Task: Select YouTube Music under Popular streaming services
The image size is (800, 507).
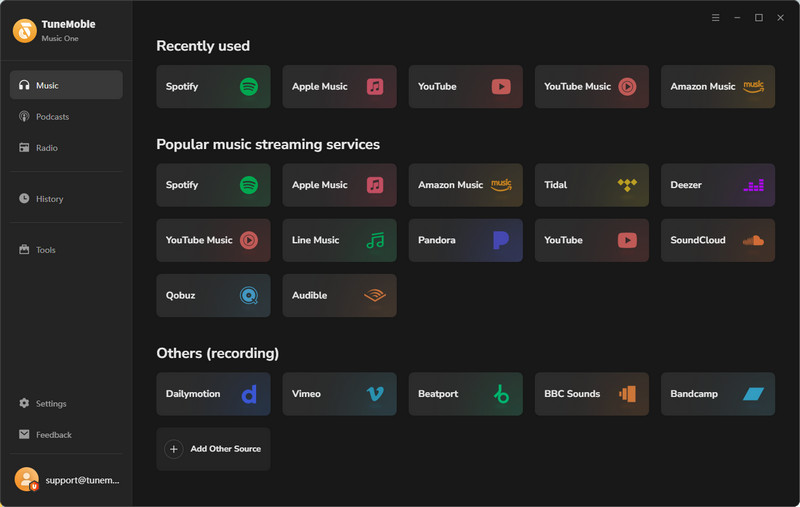Action: [213, 240]
